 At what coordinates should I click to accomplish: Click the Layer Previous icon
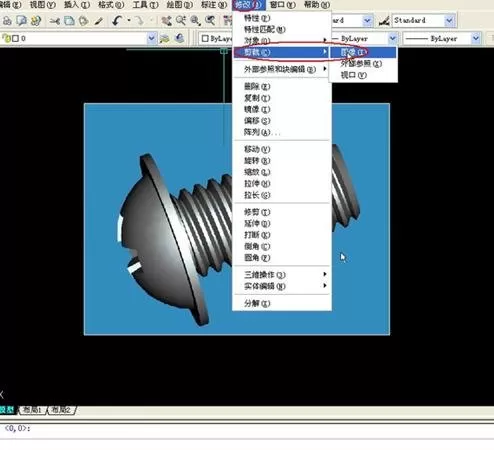180,38
